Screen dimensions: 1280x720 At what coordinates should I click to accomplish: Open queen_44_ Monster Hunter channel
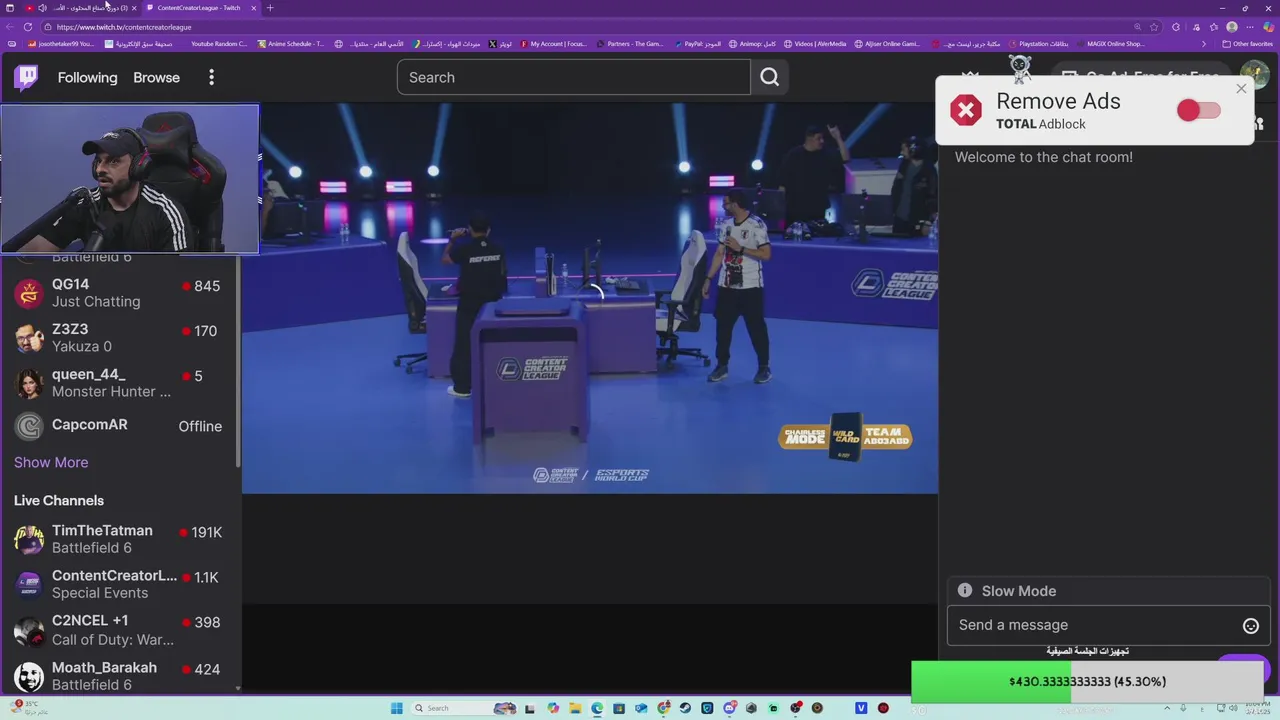(120, 383)
